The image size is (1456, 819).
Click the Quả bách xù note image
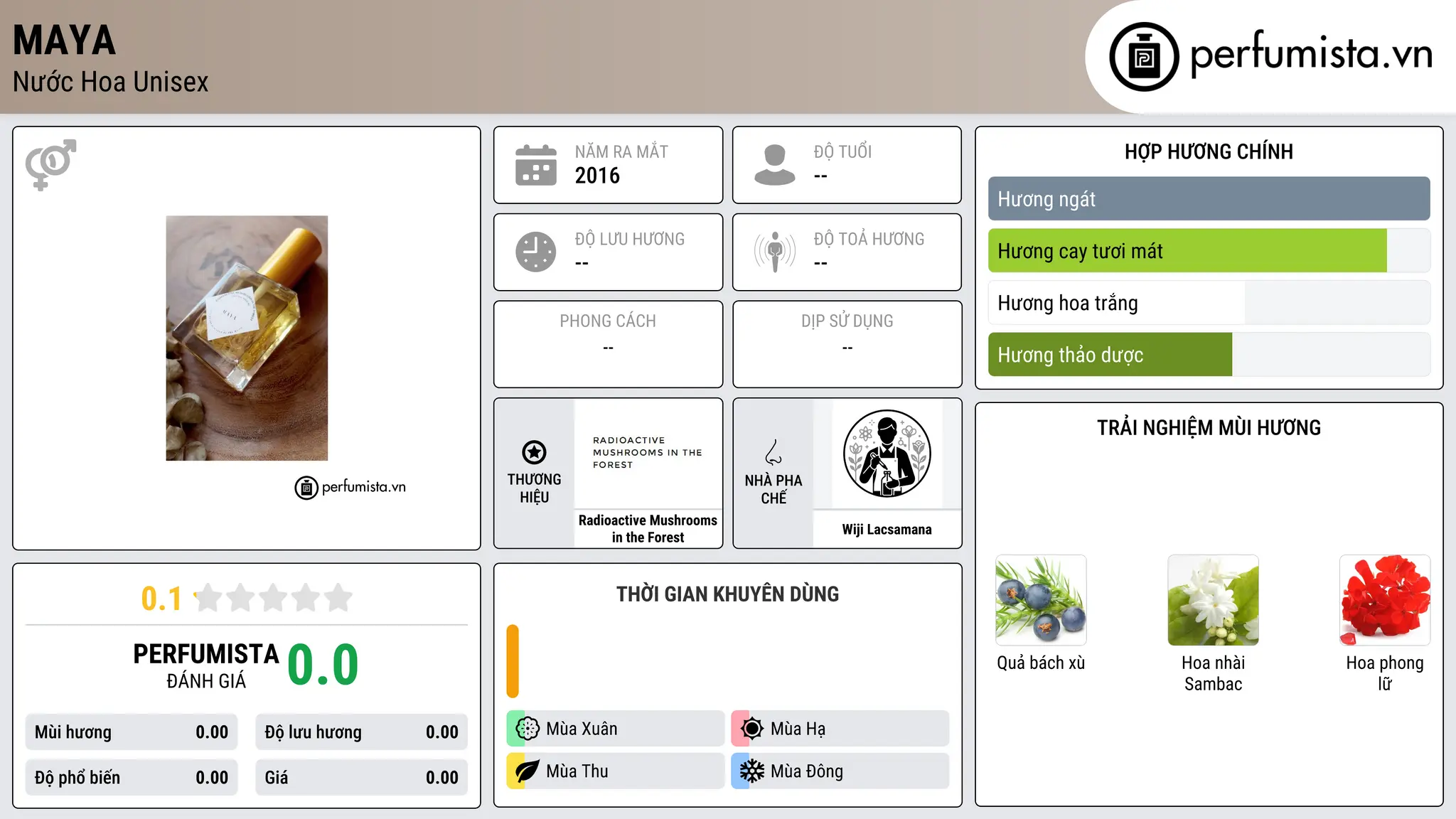[x=1041, y=600]
